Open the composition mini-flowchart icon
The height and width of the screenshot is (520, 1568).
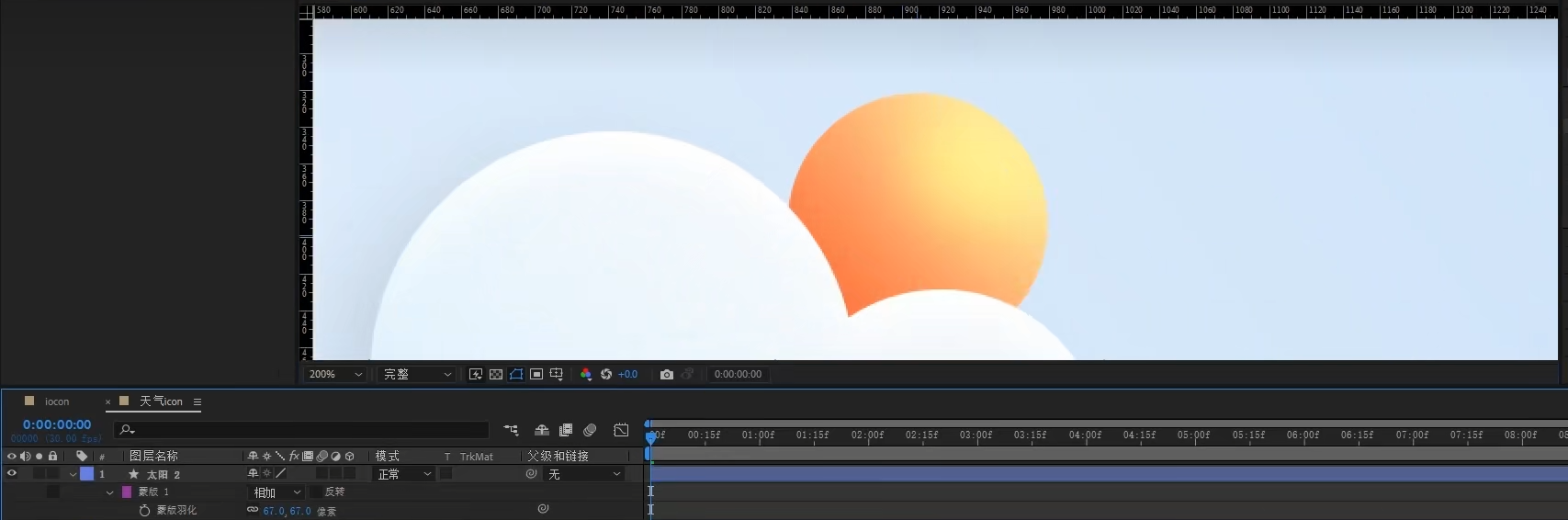(x=512, y=429)
